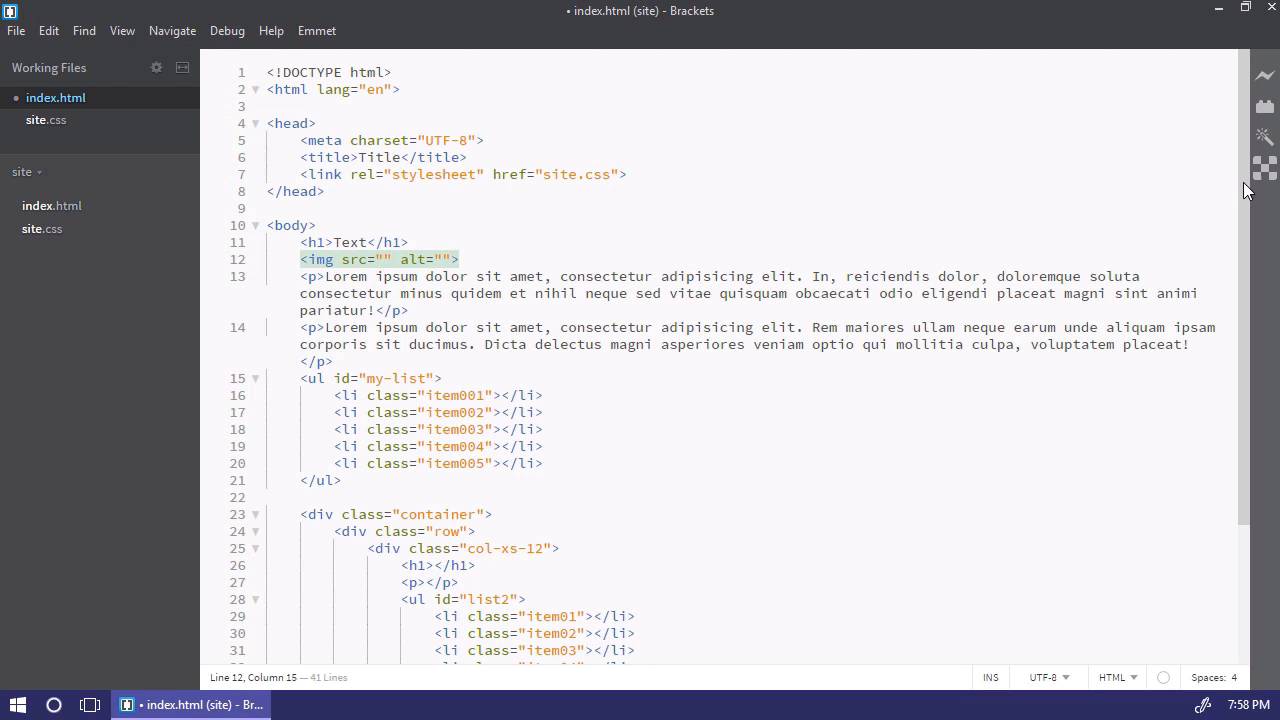
Task: Collapse the body tag fold arrow on line 10
Action: (255, 226)
